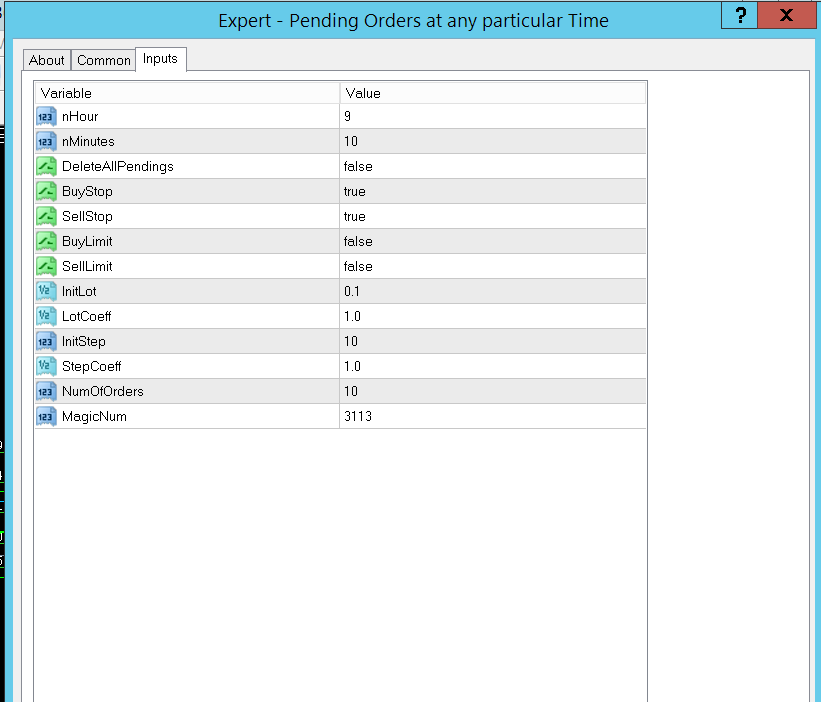The image size is (821, 702).
Task: Select the LotCoeff value 1.0
Action: click(352, 316)
